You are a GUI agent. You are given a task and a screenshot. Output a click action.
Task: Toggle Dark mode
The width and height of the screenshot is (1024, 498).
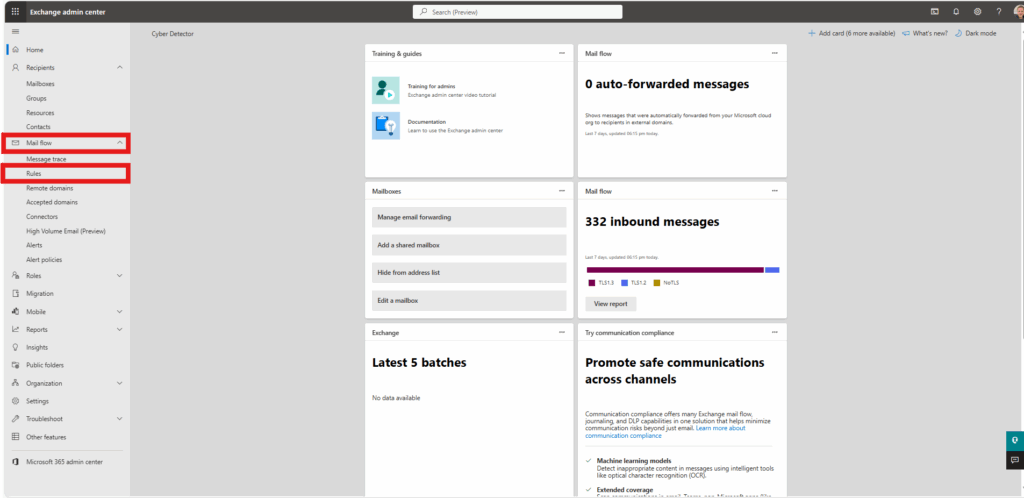coord(976,33)
